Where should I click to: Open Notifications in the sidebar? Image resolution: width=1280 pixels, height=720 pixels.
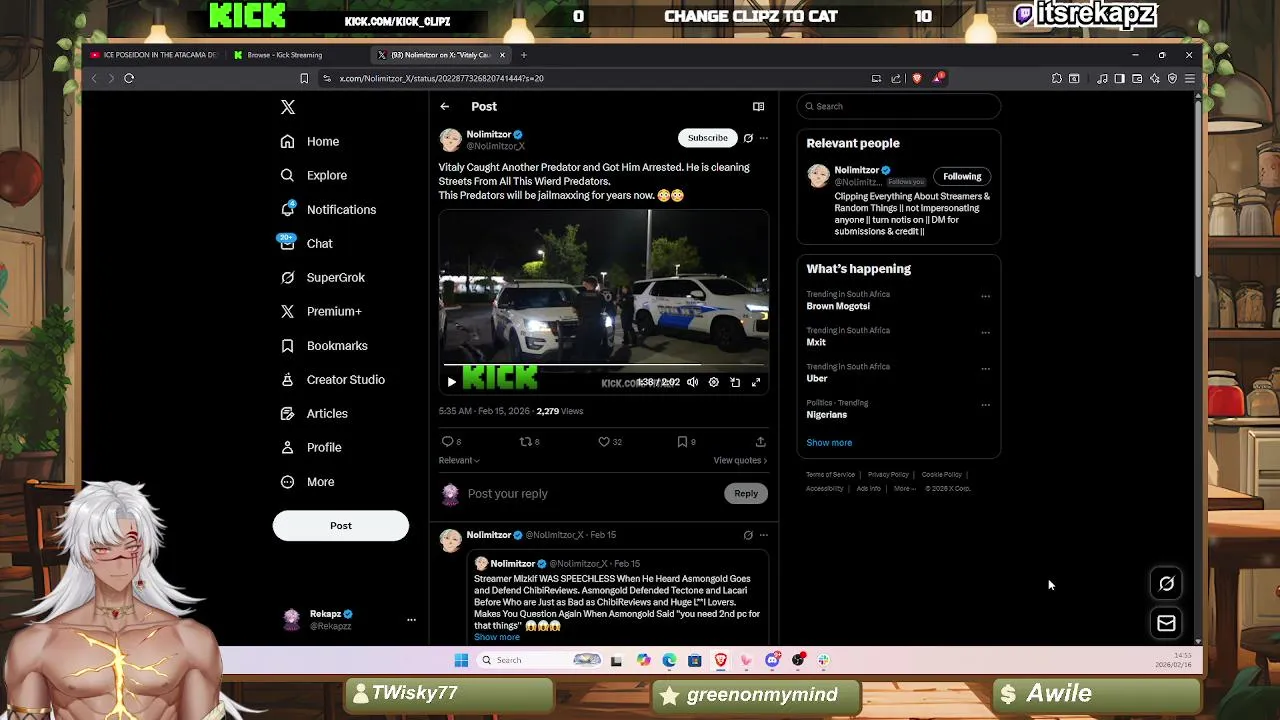point(328,210)
